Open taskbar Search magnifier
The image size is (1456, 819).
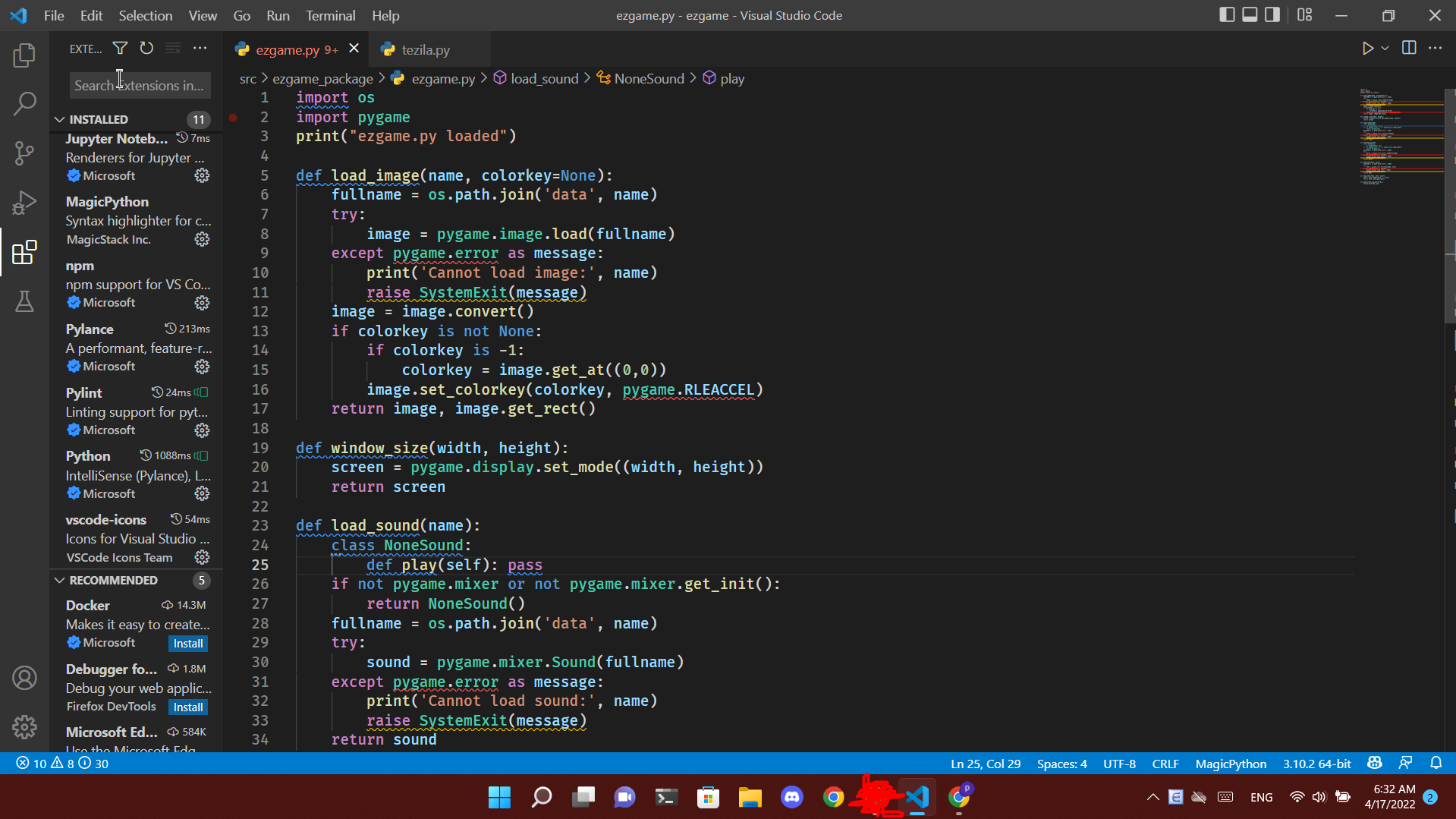(x=542, y=797)
